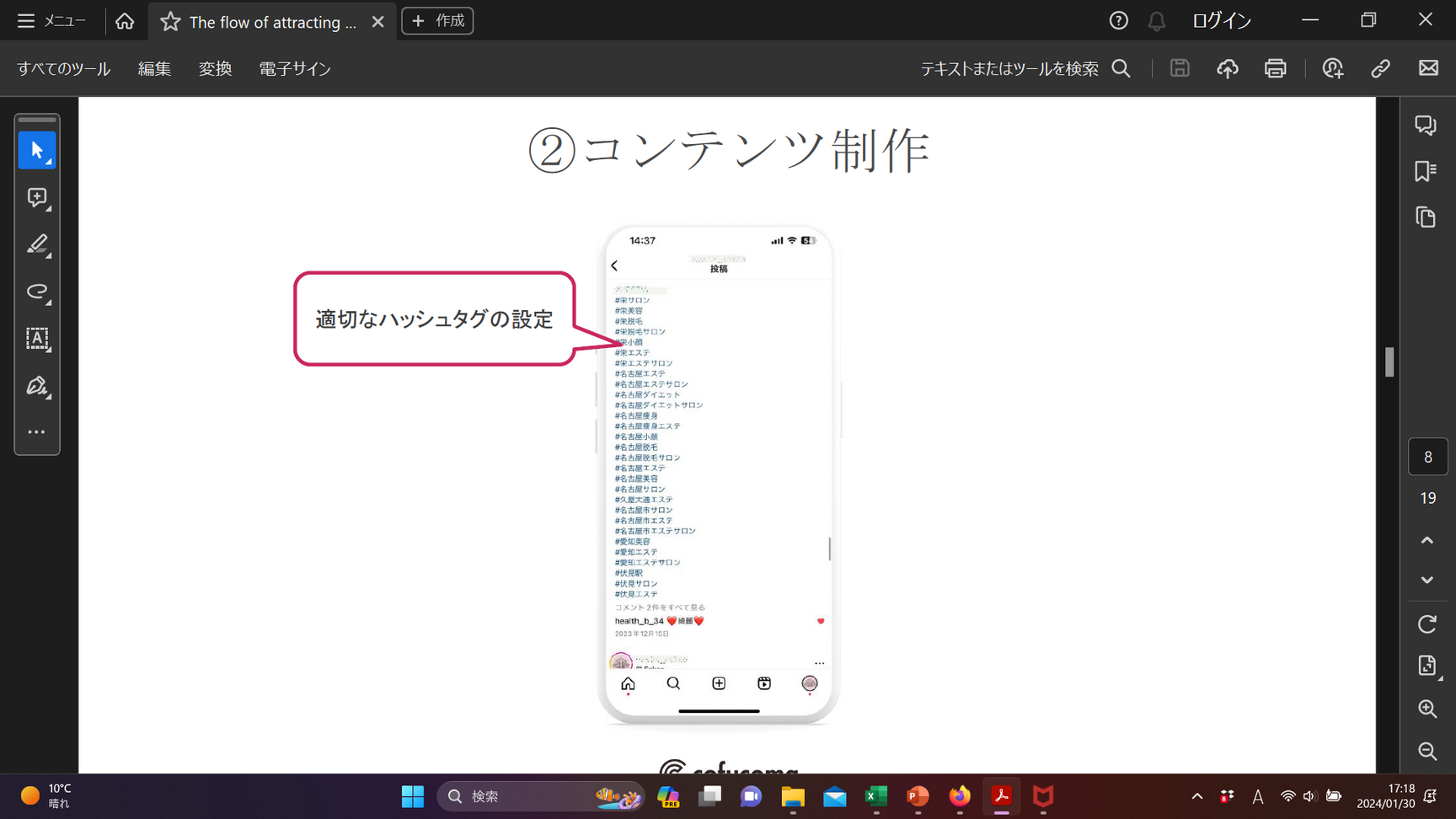Select the text box tool

[x=37, y=339]
